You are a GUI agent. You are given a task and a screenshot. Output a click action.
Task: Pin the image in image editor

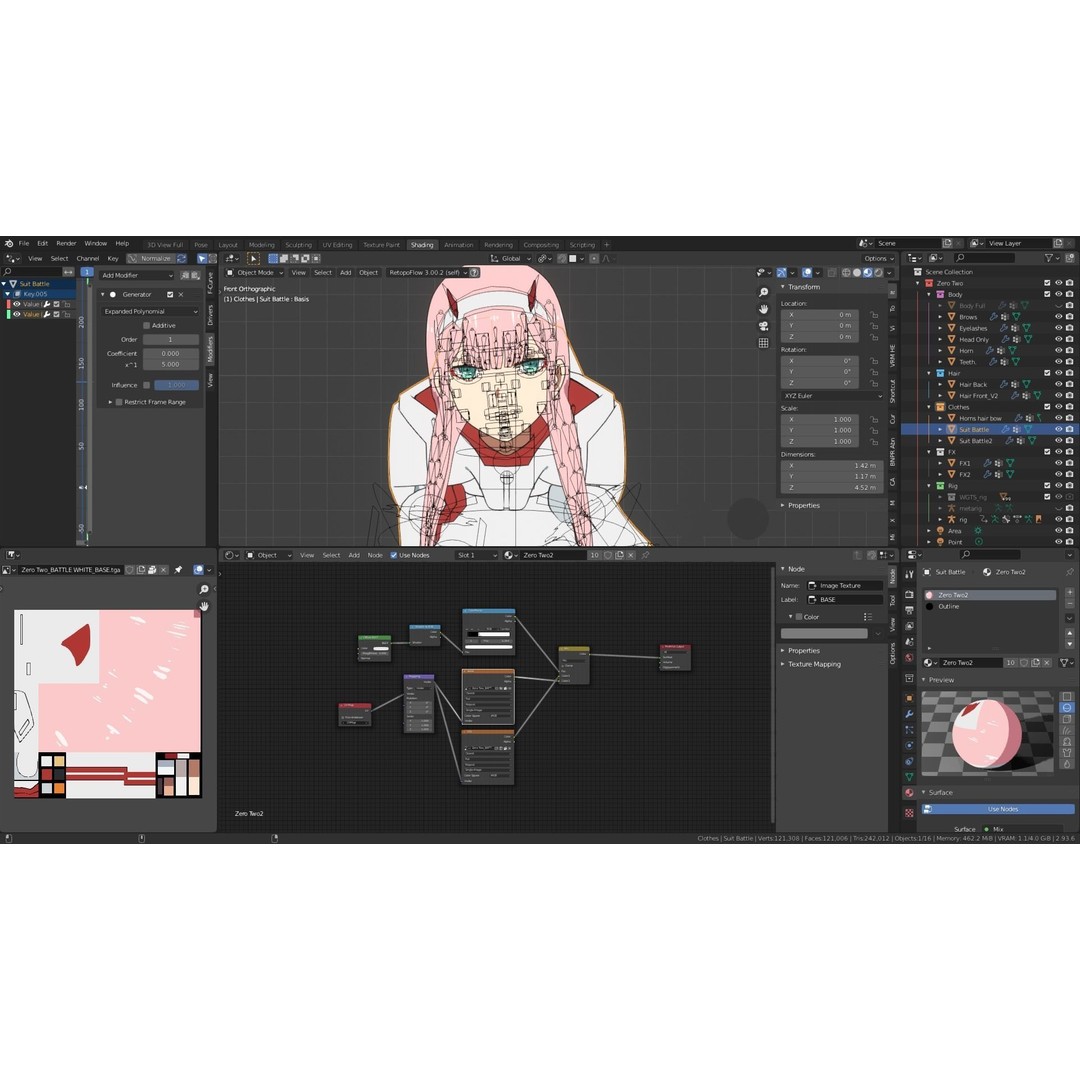point(178,570)
